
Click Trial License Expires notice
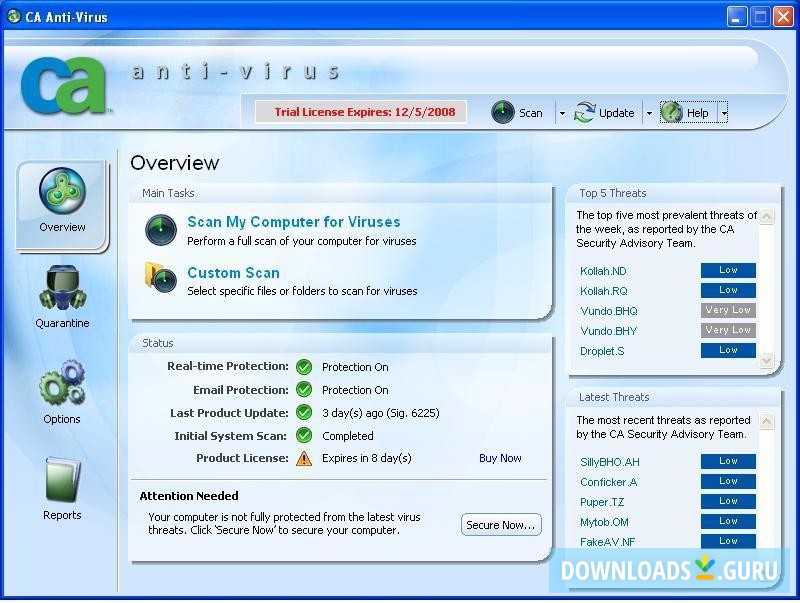click(x=361, y=112)
